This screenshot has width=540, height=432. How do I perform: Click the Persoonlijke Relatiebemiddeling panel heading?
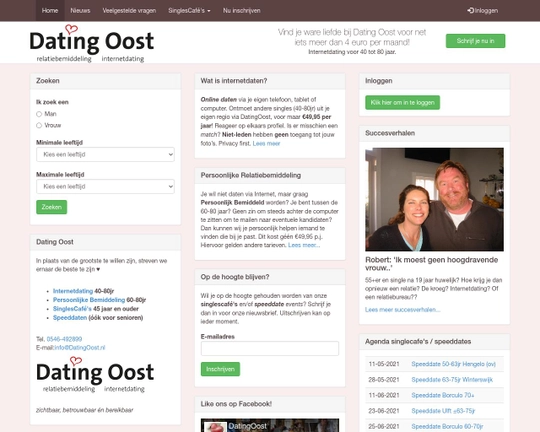pyautogui.click(x=251, y=175)
